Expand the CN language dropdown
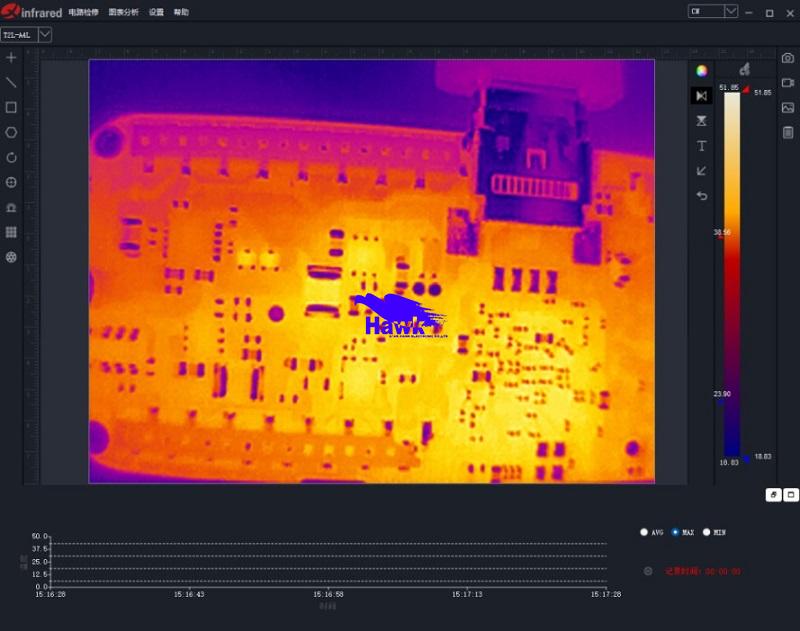Image resolution: width=800 pixels, height=631 pixels. 731,11
